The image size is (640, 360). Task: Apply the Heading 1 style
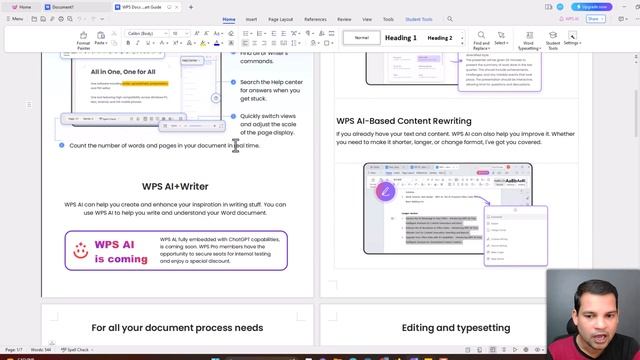pos(401,38)
